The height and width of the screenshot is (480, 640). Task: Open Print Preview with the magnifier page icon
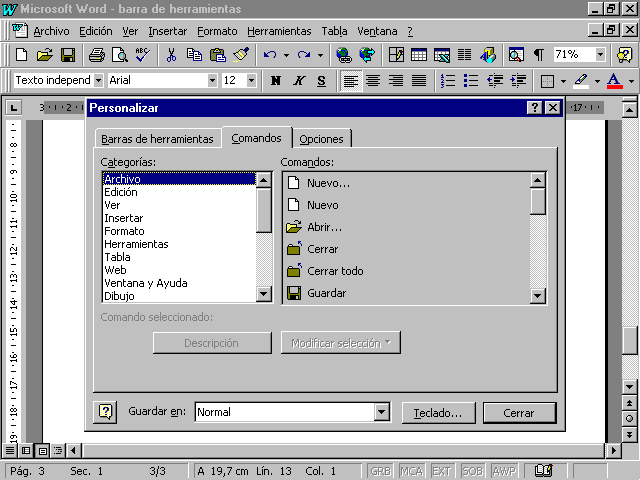pos(120,55)
